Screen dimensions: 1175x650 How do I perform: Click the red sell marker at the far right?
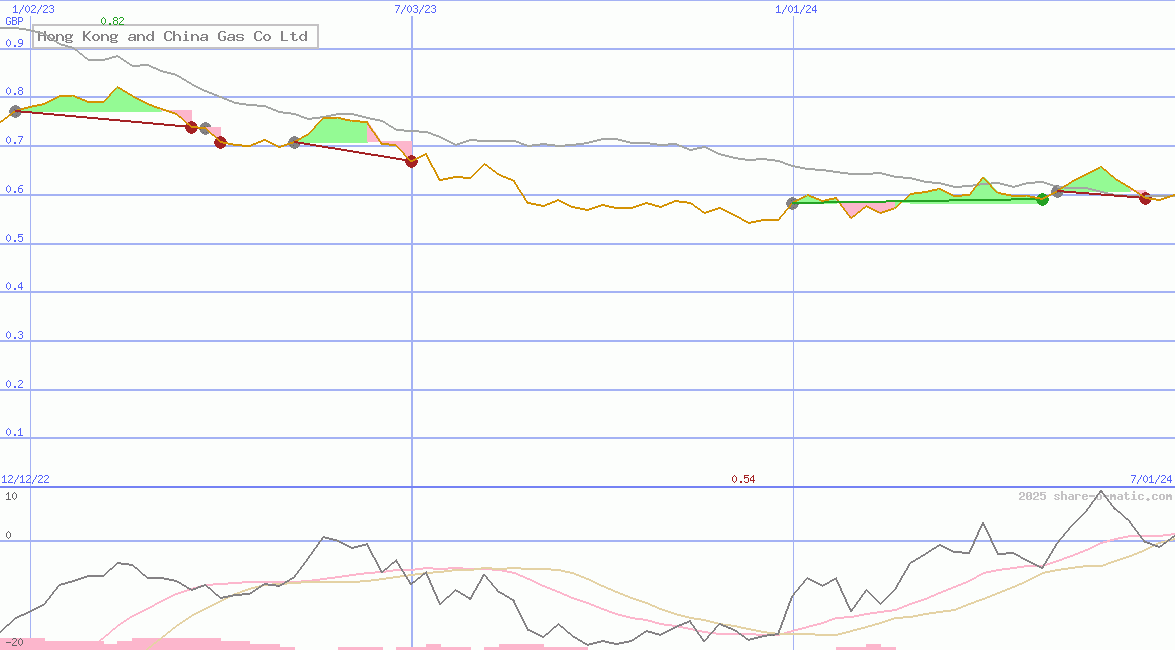tap(1144, 198)
